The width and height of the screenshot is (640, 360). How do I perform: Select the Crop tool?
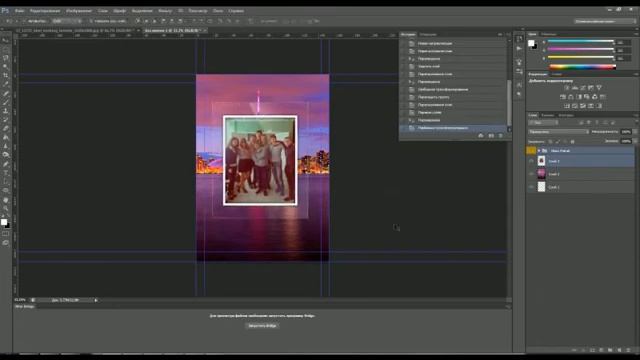[6, 75]
